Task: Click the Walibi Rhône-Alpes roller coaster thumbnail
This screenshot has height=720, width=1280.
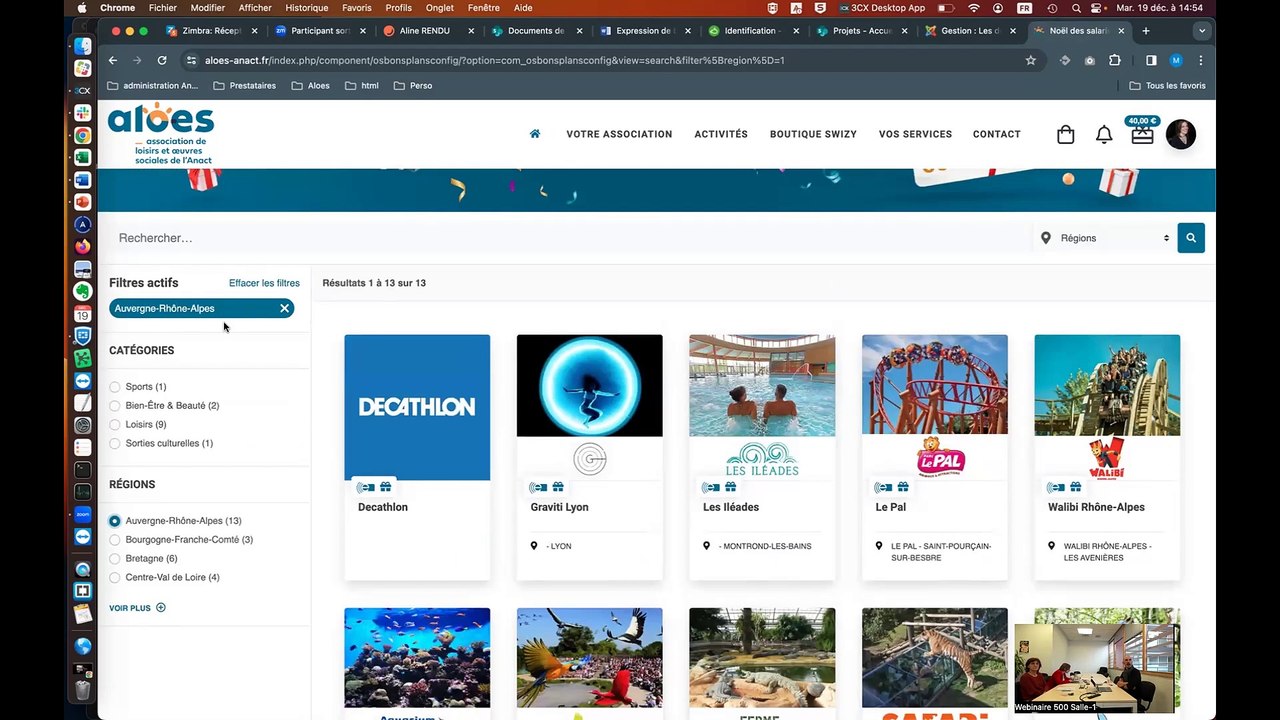Action: [x=1107, y=385]
